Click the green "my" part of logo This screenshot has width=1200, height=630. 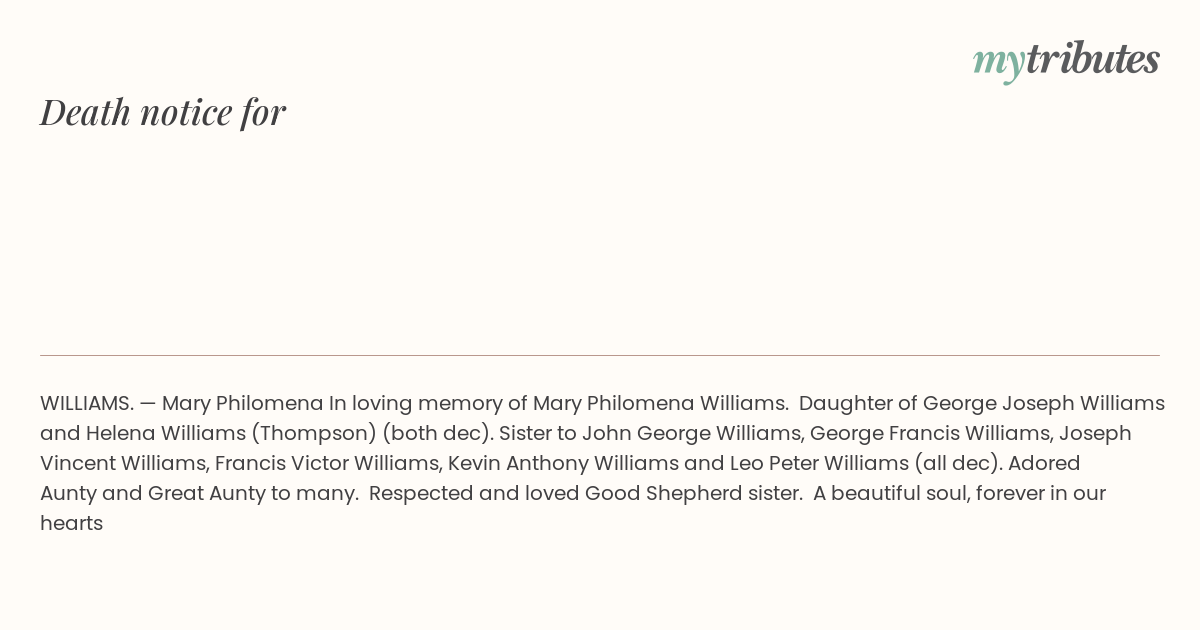999,63
